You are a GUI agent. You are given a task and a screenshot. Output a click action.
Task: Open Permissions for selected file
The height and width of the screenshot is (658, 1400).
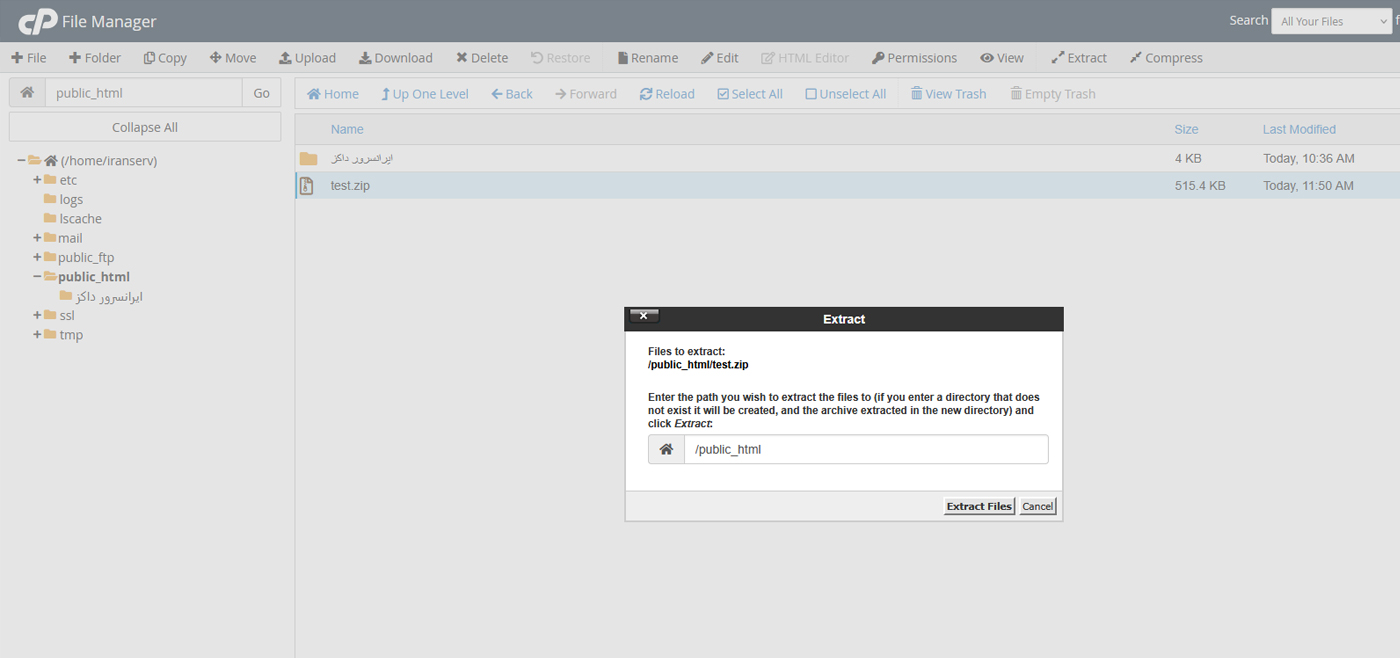pos(913,58)
